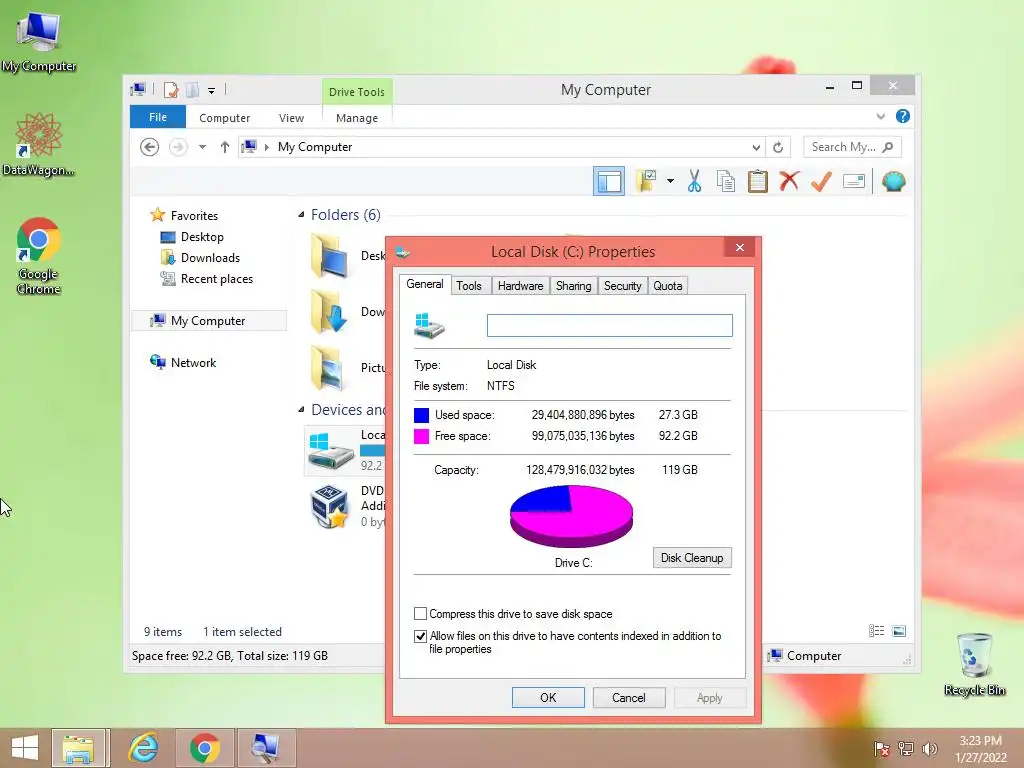1024x768 pixels.
Task: Expand the address bar history dropdown
Action: click(756, 148)
